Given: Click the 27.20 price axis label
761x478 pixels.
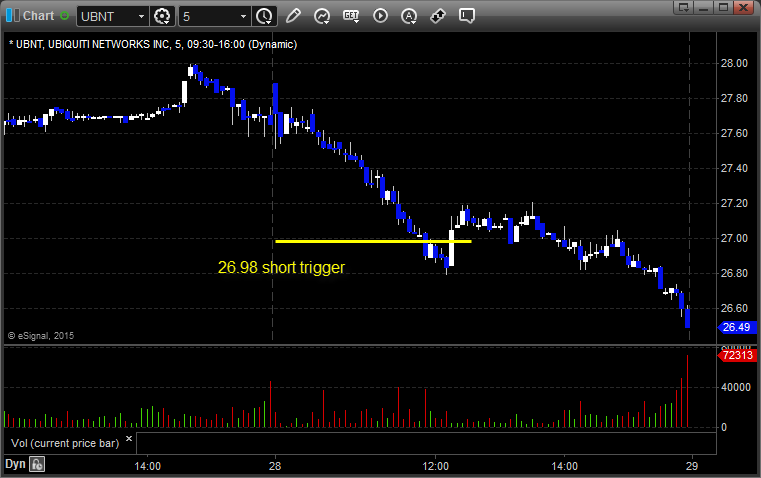Looking at the screenshot, I should tap(734, 203).
